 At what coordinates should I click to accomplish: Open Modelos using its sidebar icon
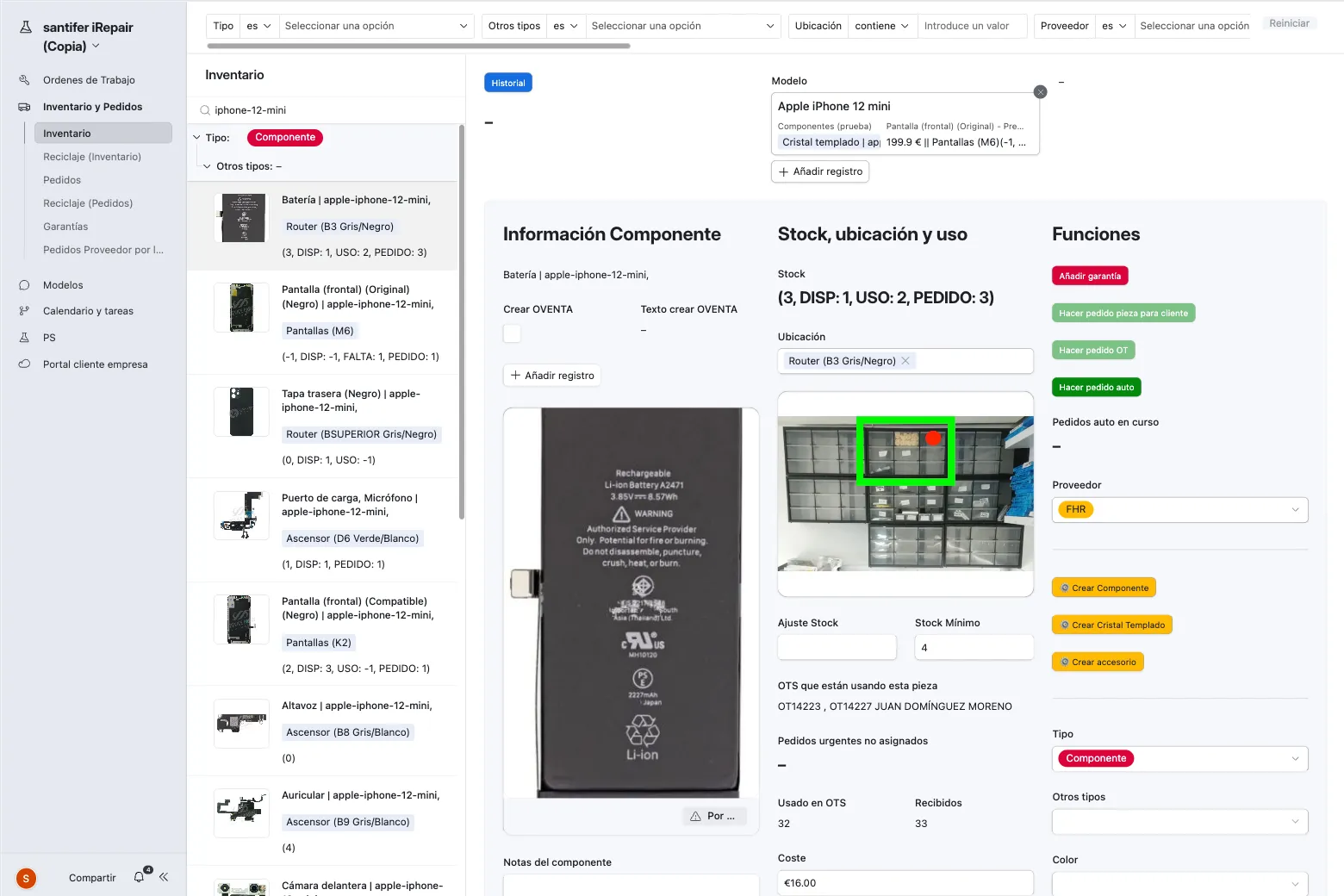23,284
